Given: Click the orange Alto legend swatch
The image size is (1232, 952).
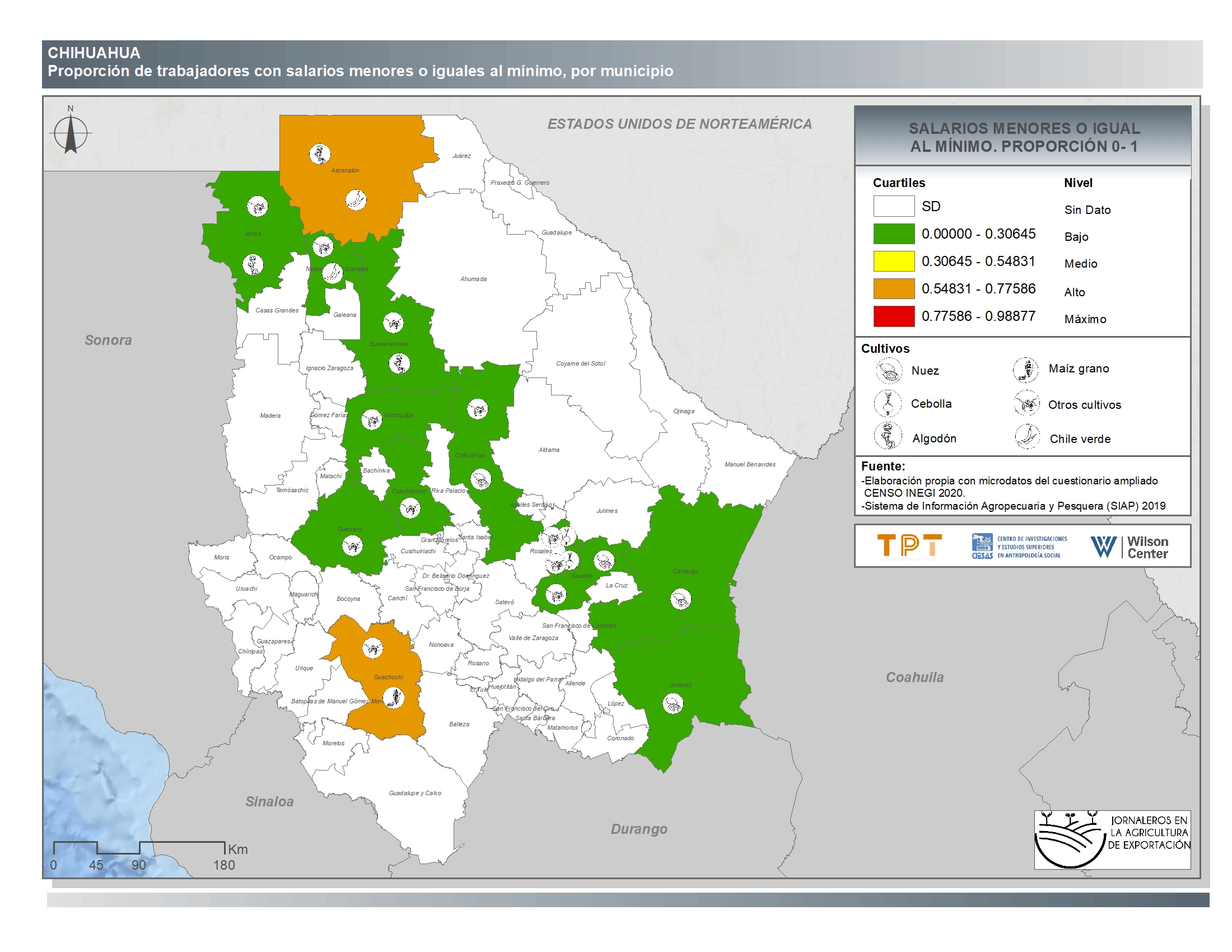Looking at the screenshot, I should pos(894,289).
